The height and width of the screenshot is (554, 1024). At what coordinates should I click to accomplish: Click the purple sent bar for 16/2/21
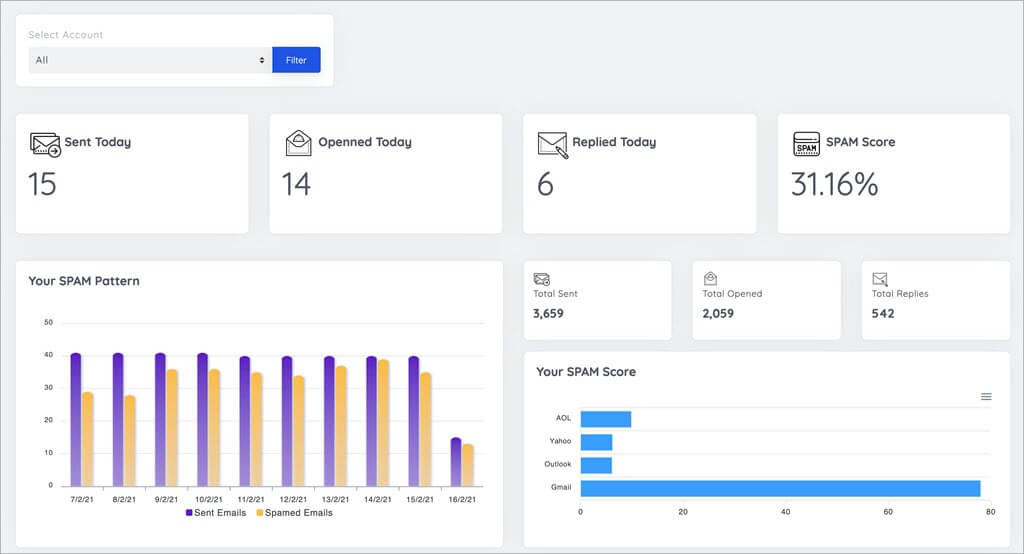click(456, 461)
